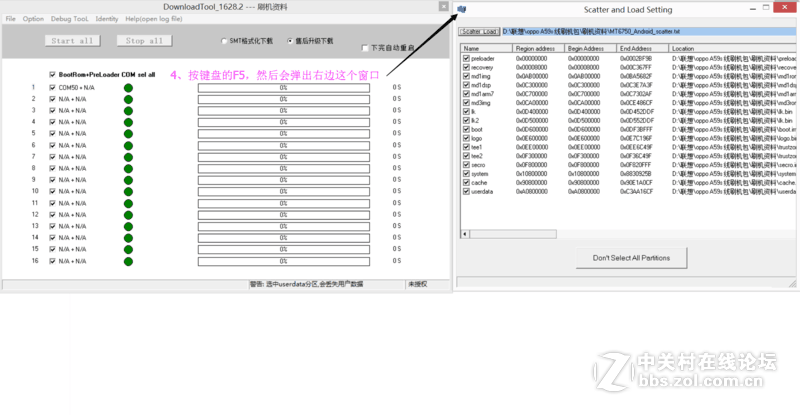The width and height of the screenshot is (800, 415).
Task: Click the Scatter Load button
Action: (479, 32)
